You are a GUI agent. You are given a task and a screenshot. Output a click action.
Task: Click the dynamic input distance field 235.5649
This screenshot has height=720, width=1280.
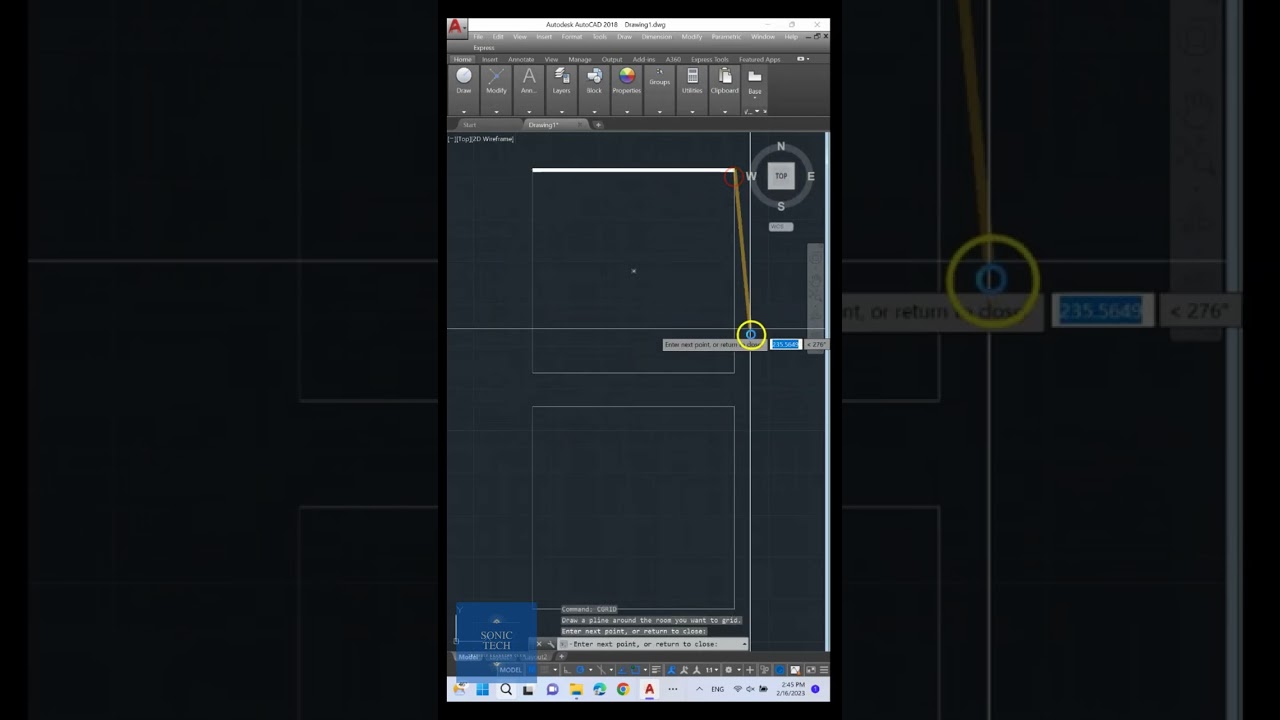tap(785, 344)
